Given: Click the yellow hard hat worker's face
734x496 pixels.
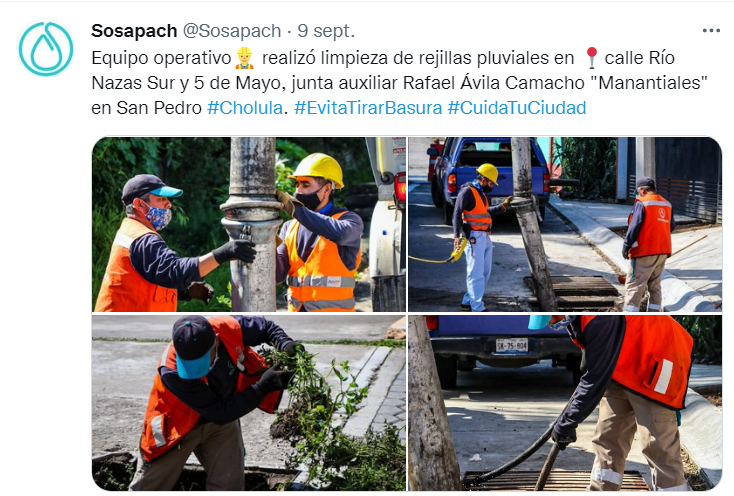Looking at the screenshot, I should point(314,193).
